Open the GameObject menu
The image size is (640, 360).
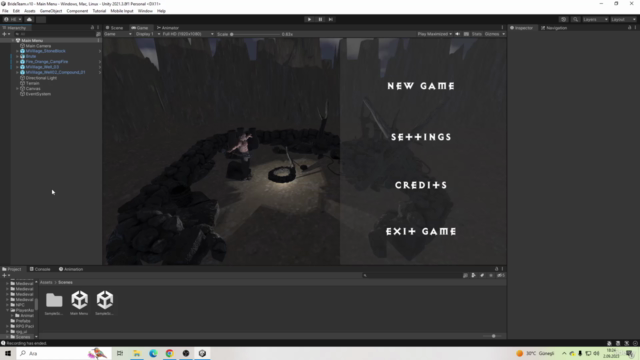51,11
